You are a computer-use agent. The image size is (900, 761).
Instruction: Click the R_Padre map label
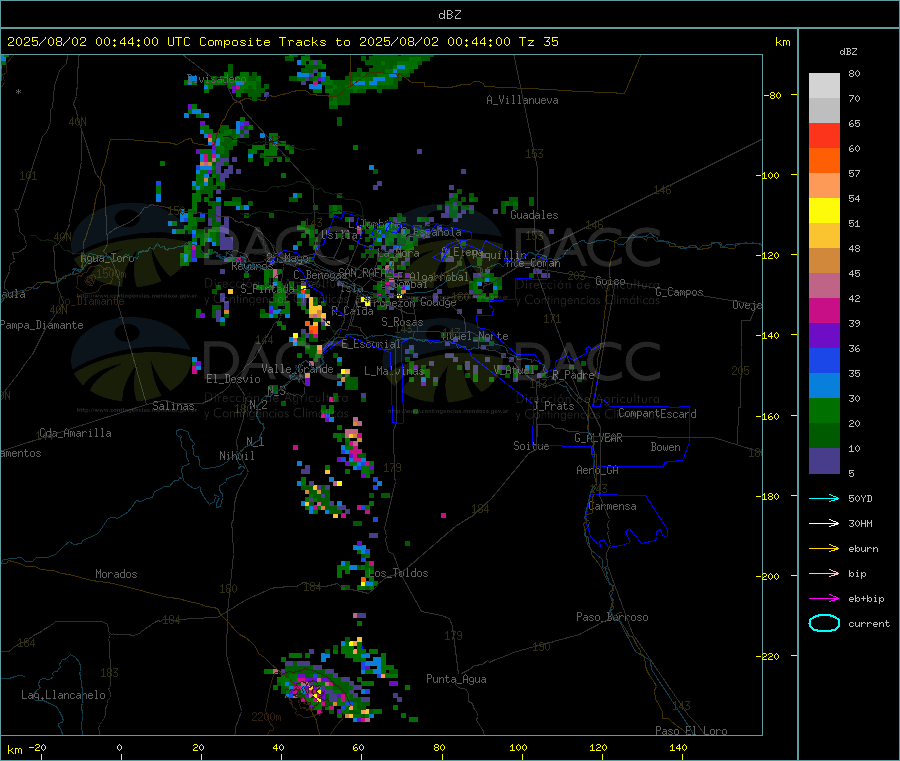(x=573, y=375)
